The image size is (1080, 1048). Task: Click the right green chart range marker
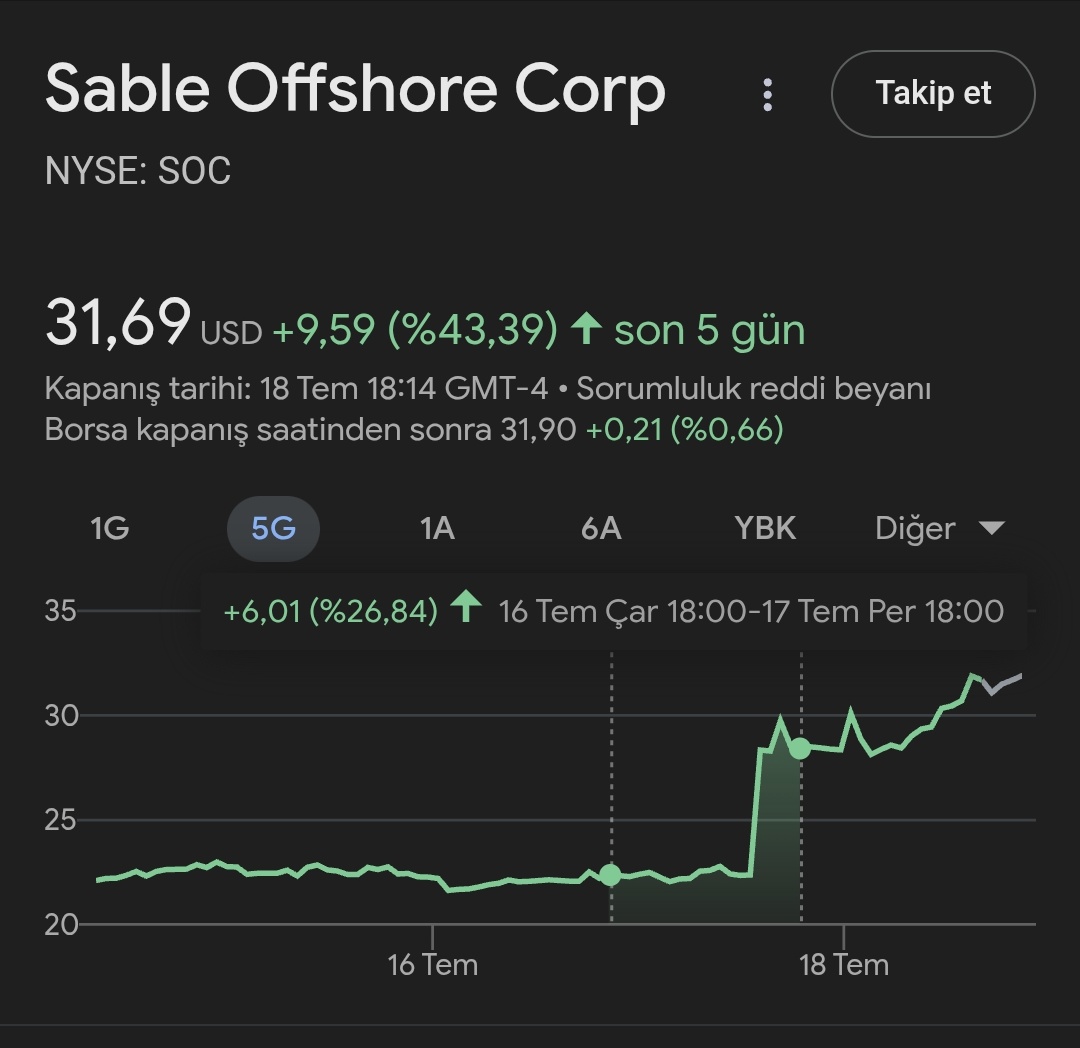(800, 748)
